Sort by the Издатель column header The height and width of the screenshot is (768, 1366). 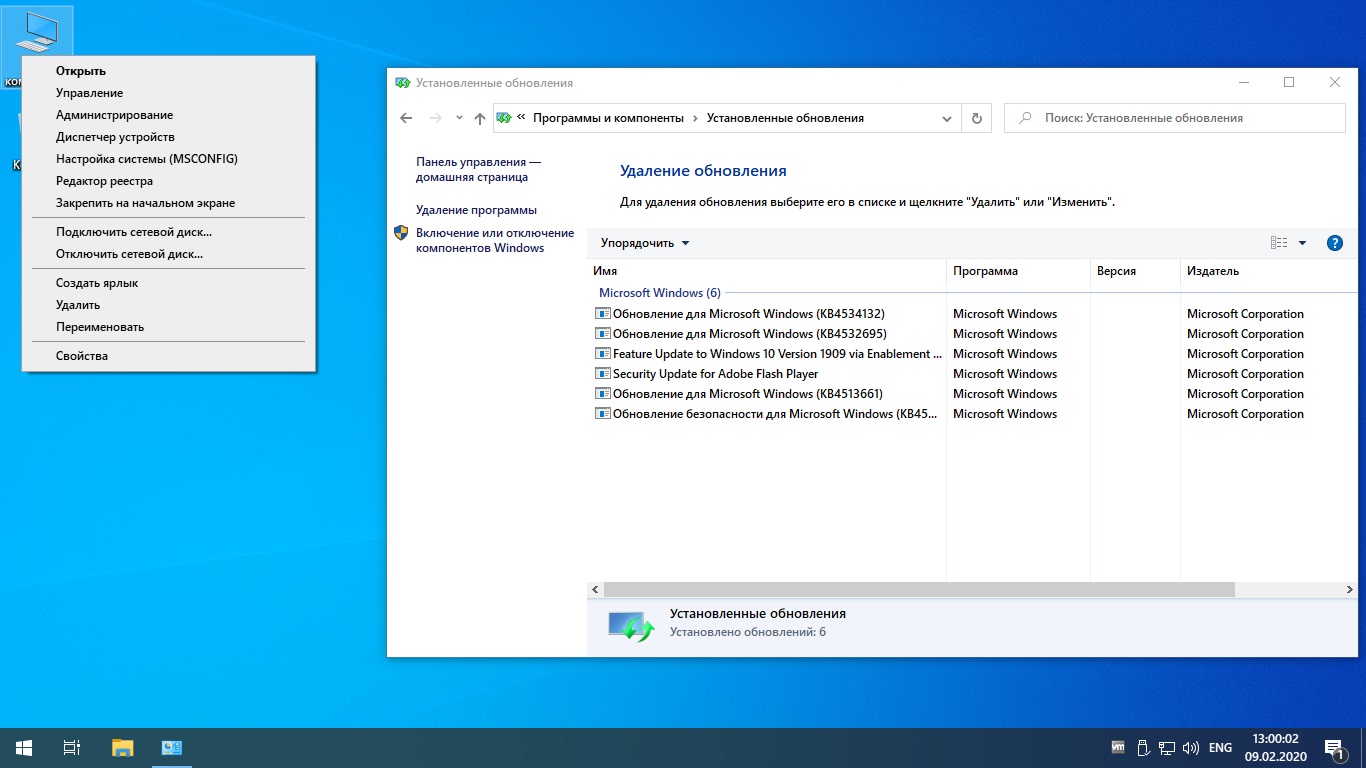pyautogui.click(x=1268, y=271)
